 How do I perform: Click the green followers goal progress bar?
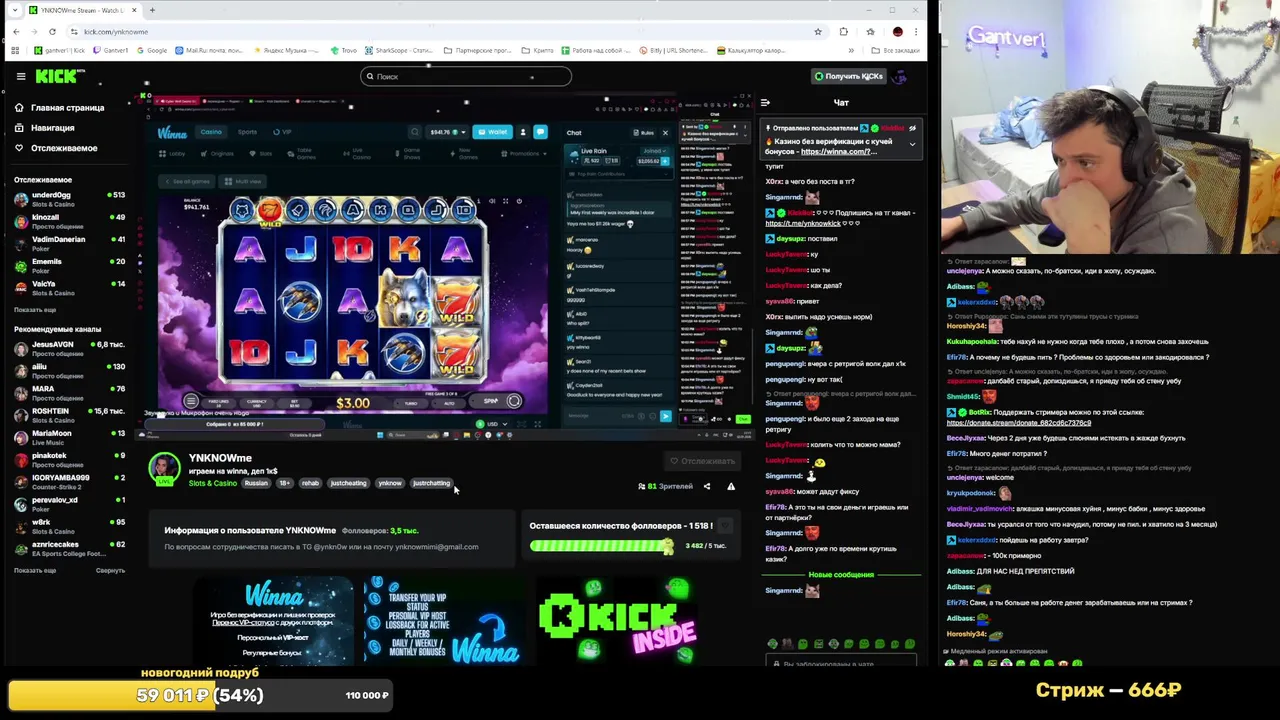pyautogui.click(x=602, y=546)
